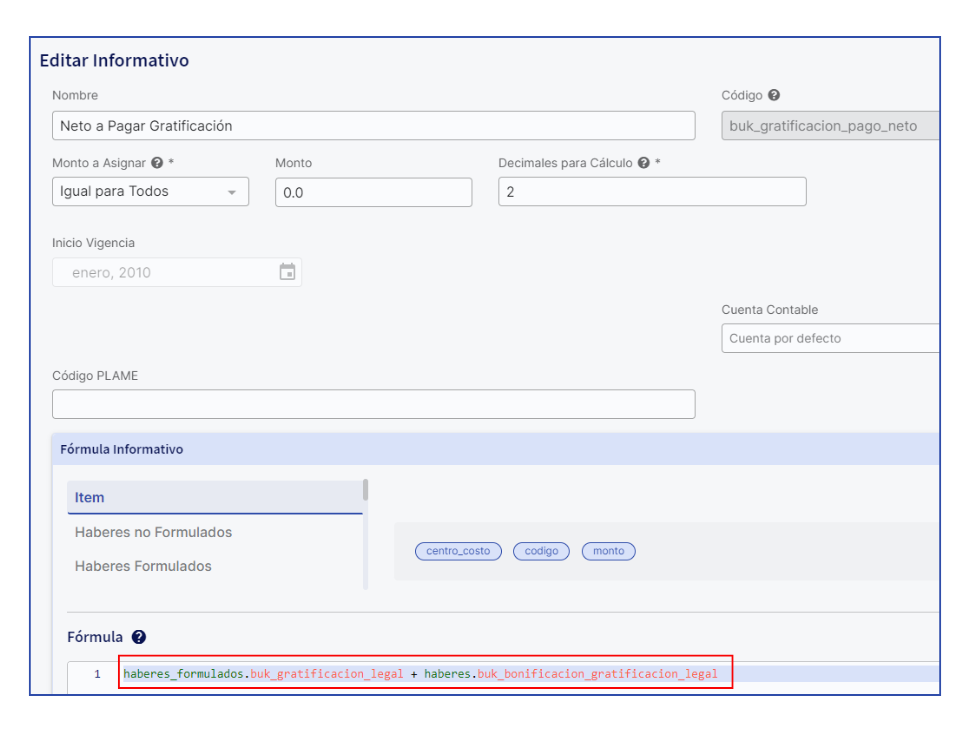This screenshot has width=965, height=733.
Task: Insert centro_costo tag
Action: coord(458,551)
